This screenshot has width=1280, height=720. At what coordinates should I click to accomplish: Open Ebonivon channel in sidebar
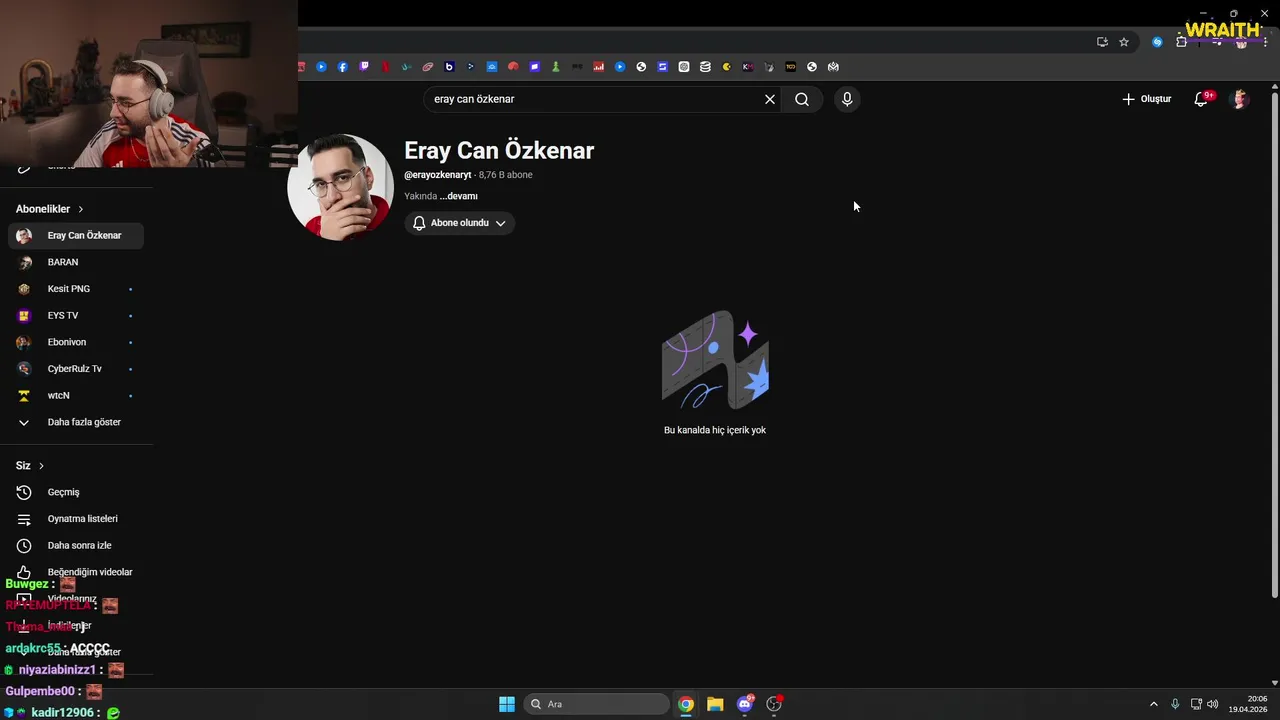coord(76,342)
